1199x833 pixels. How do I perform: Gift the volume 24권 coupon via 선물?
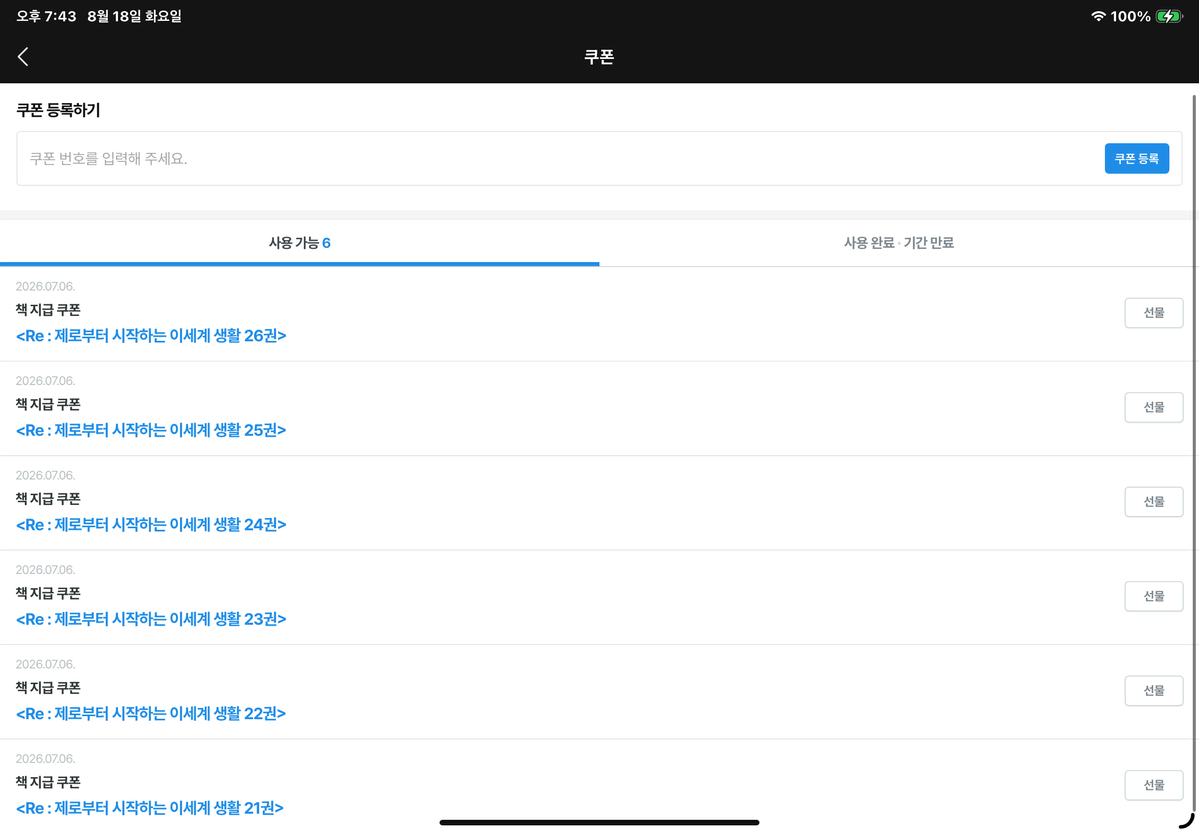tap(1153, 502)
